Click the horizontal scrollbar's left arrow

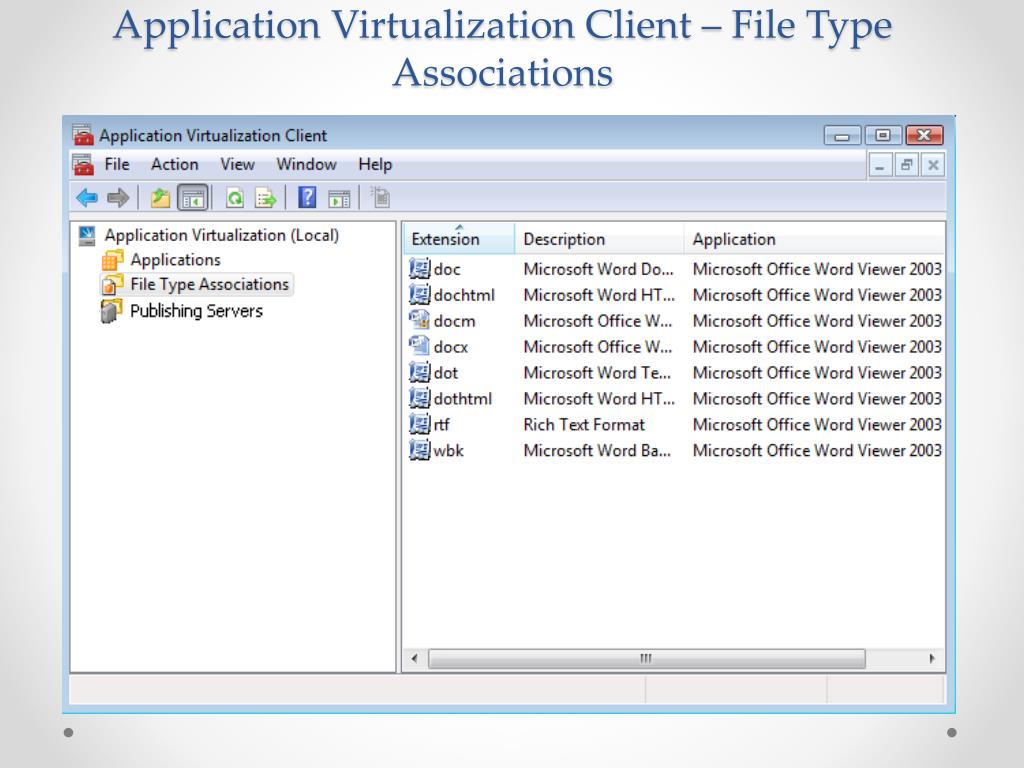[x=415, y=658]
